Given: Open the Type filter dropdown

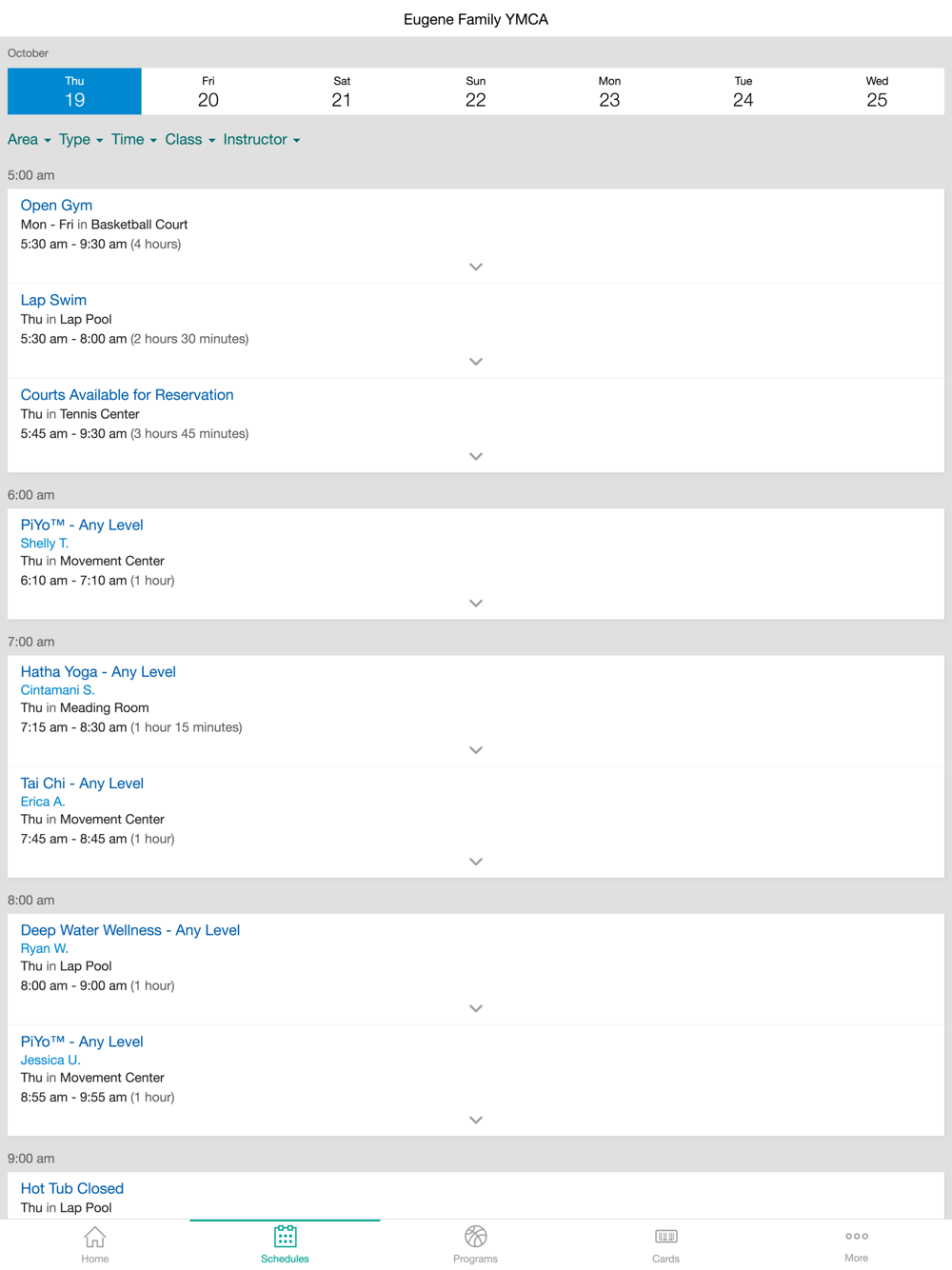Looking at the screenshot, I should tap(81, 139).
